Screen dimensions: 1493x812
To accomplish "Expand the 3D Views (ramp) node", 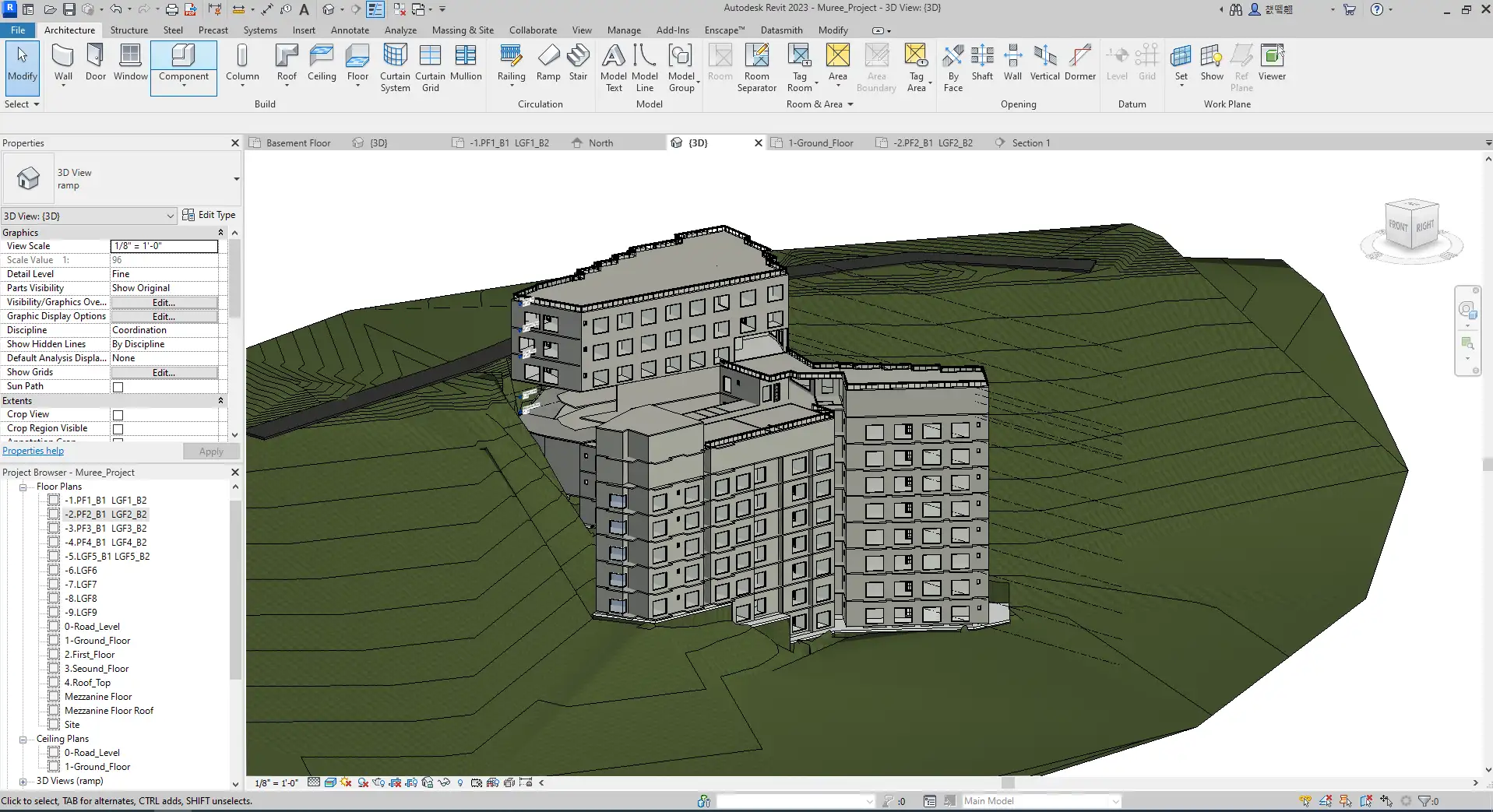I will (x=23, y=782).
